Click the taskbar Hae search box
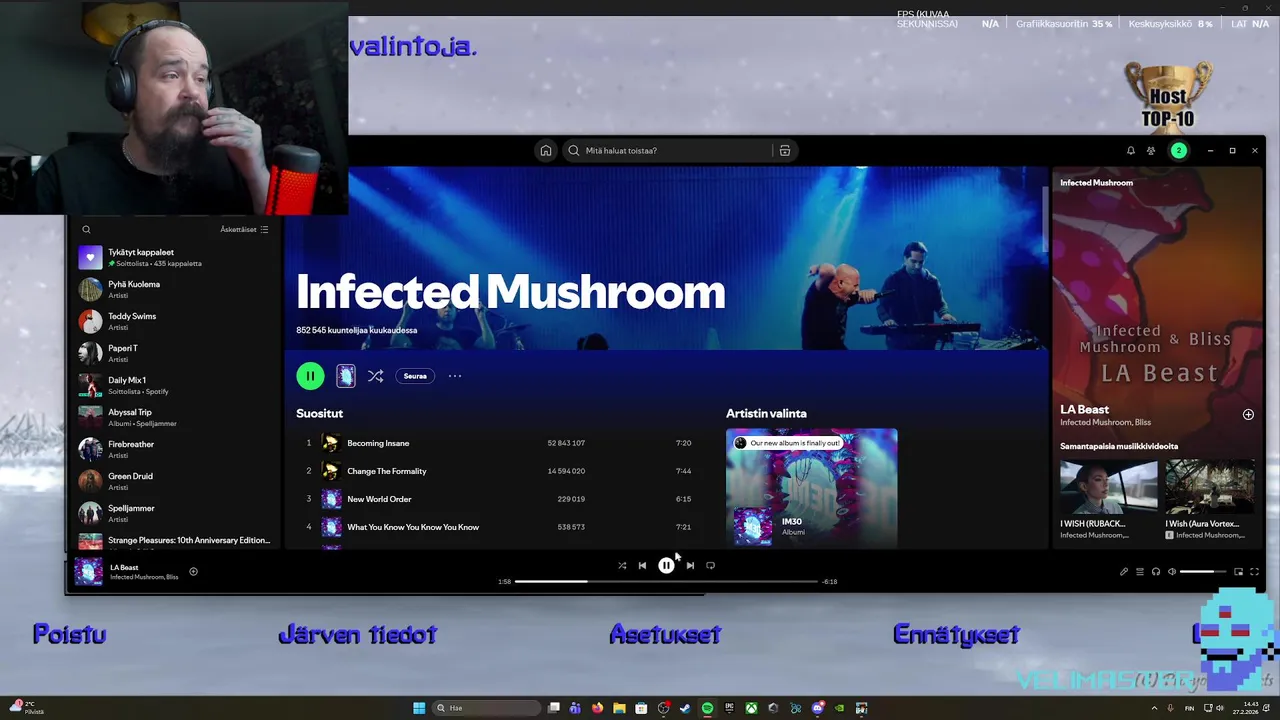The width and height of the screenshot is (1280, 720). point(485,708)
